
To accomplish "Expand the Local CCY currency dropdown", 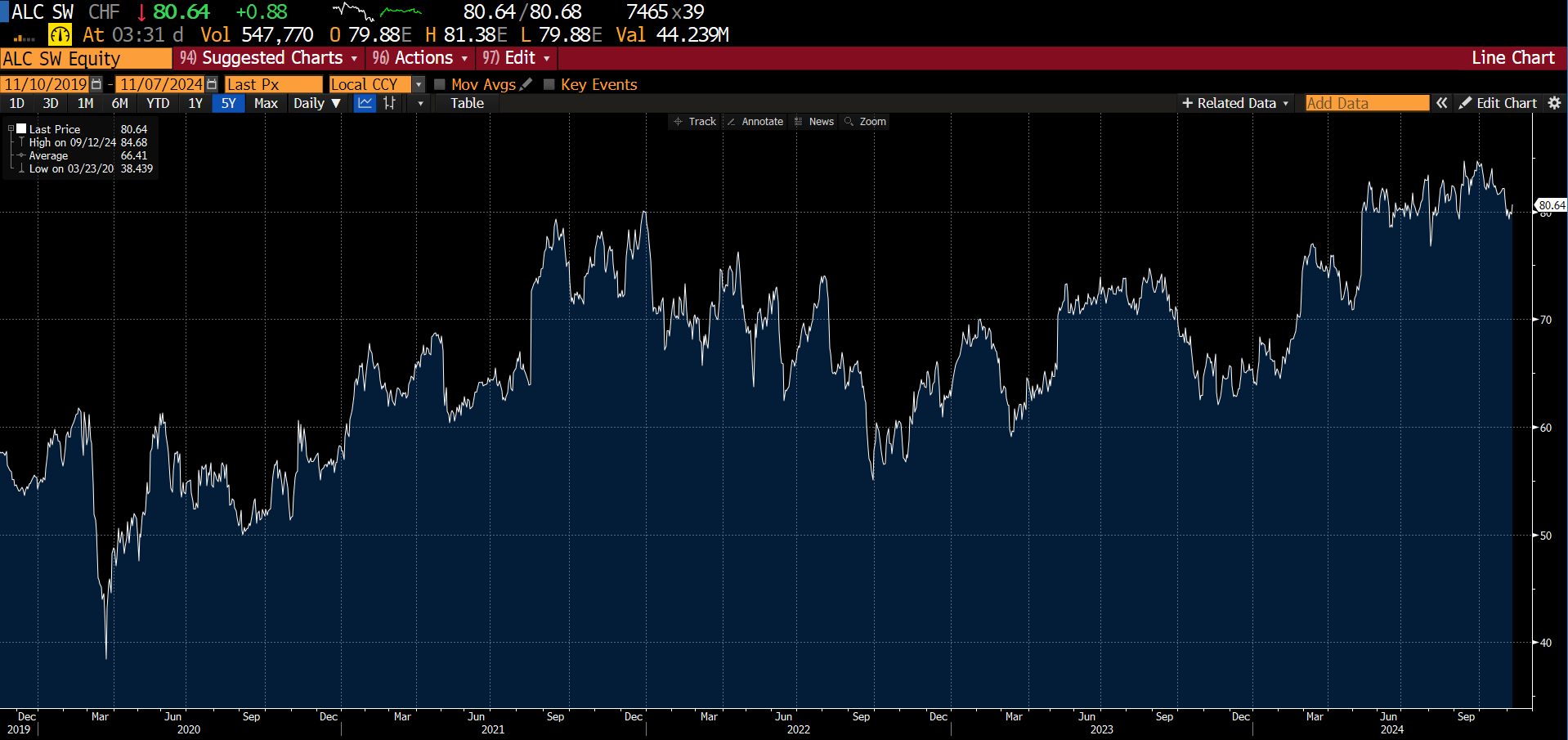I will coord(419,84).
